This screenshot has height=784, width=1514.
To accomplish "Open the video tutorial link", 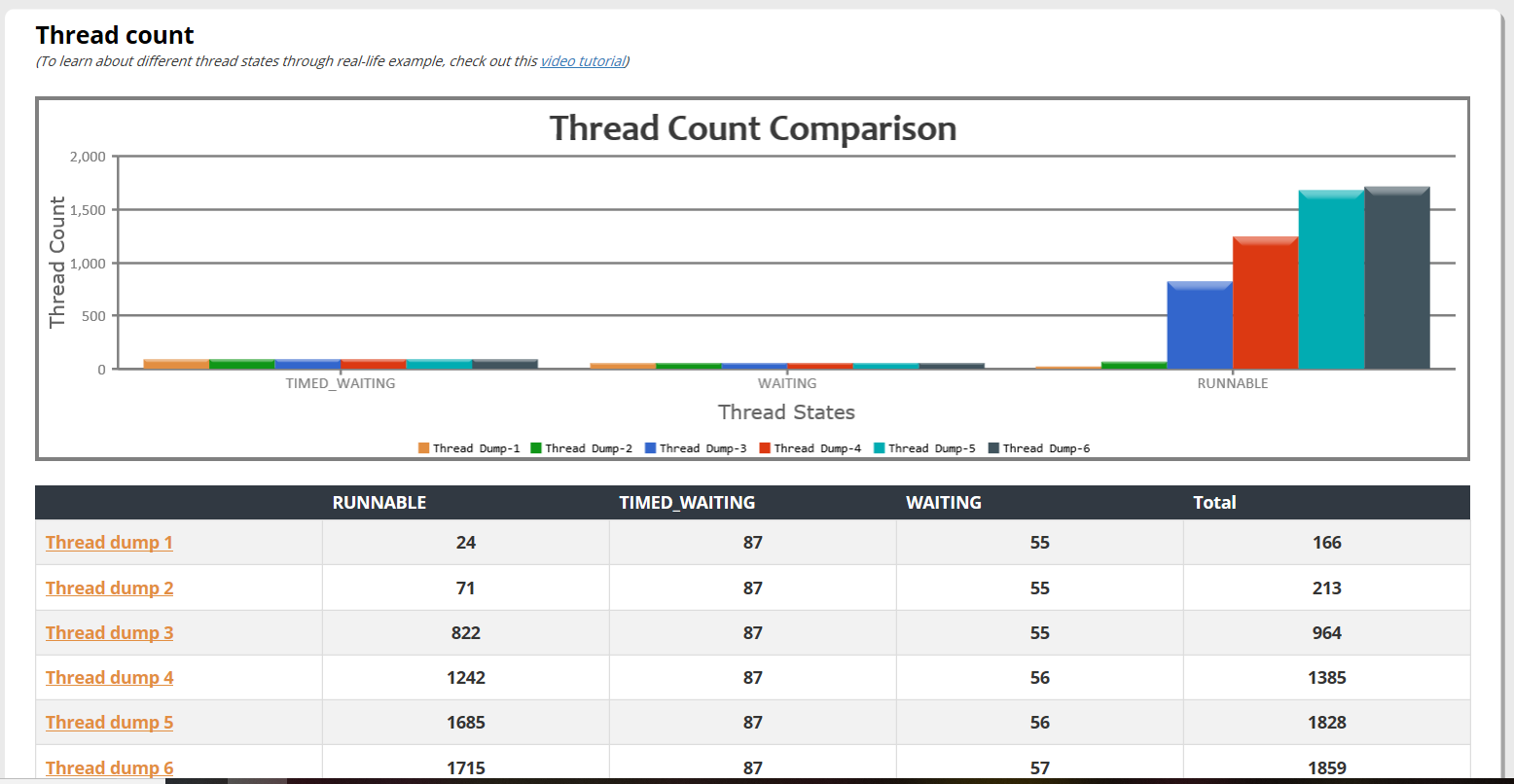I will coord(581,60).
